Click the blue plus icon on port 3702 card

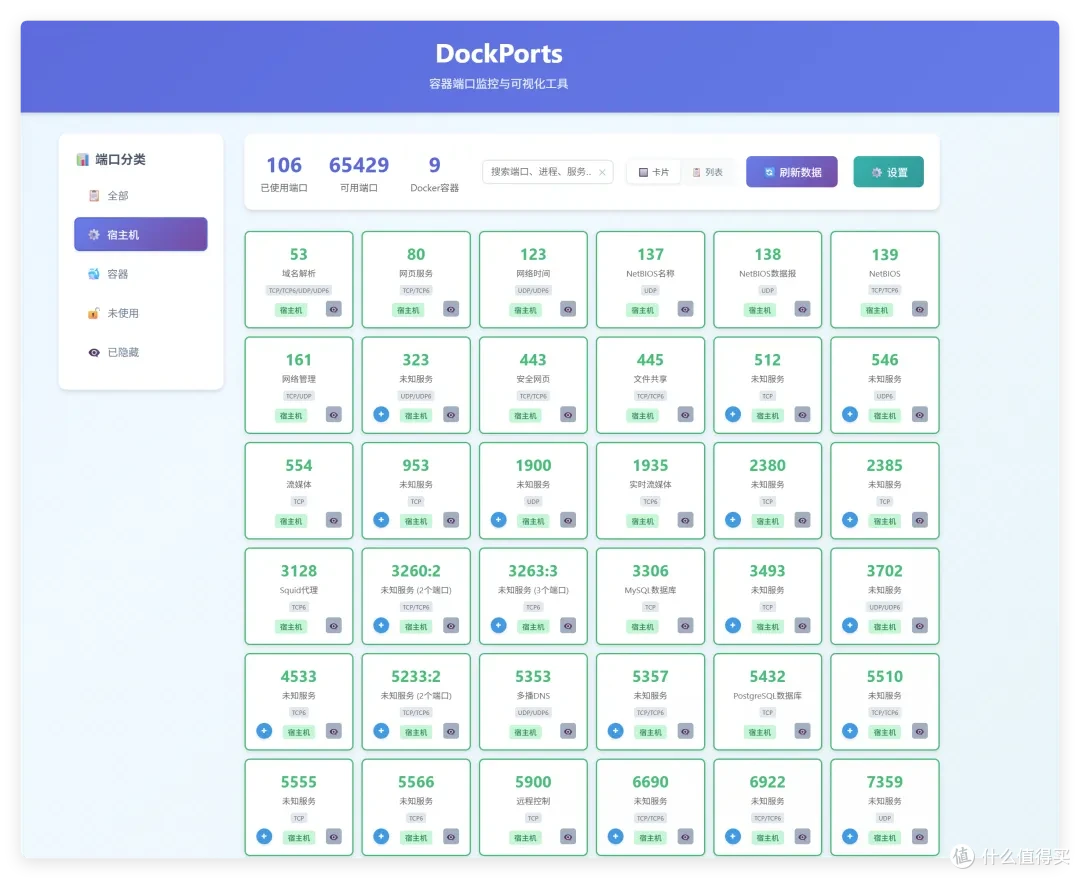pos(850,625)
